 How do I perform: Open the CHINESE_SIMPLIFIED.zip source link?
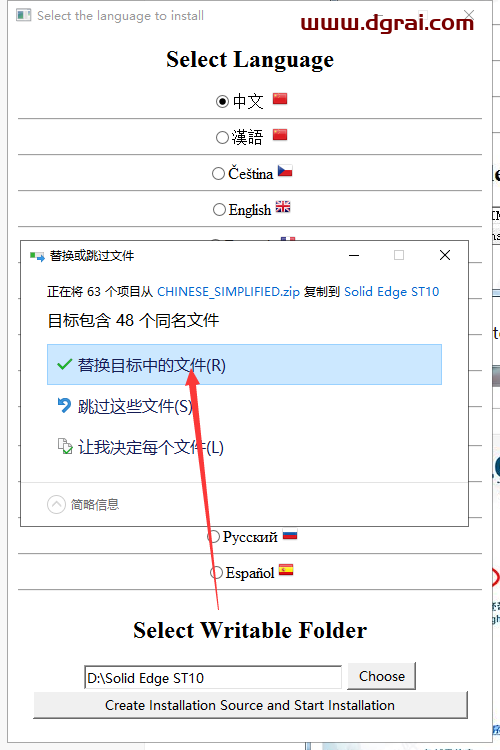[x=228, y=292]
